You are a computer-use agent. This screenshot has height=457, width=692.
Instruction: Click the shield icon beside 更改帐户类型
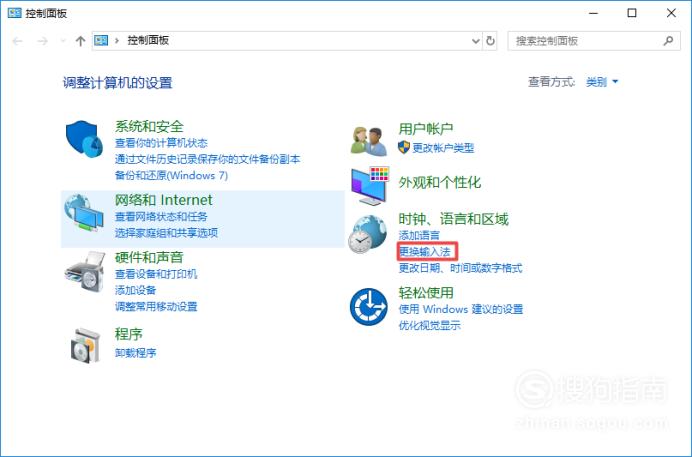click(x=403, y=147)
